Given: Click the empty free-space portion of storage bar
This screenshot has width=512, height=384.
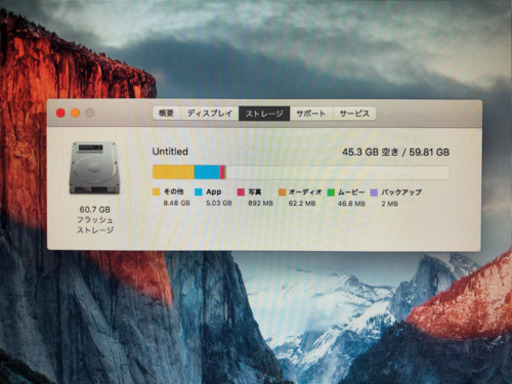Looking at the screenshot, I should (337, 172).
